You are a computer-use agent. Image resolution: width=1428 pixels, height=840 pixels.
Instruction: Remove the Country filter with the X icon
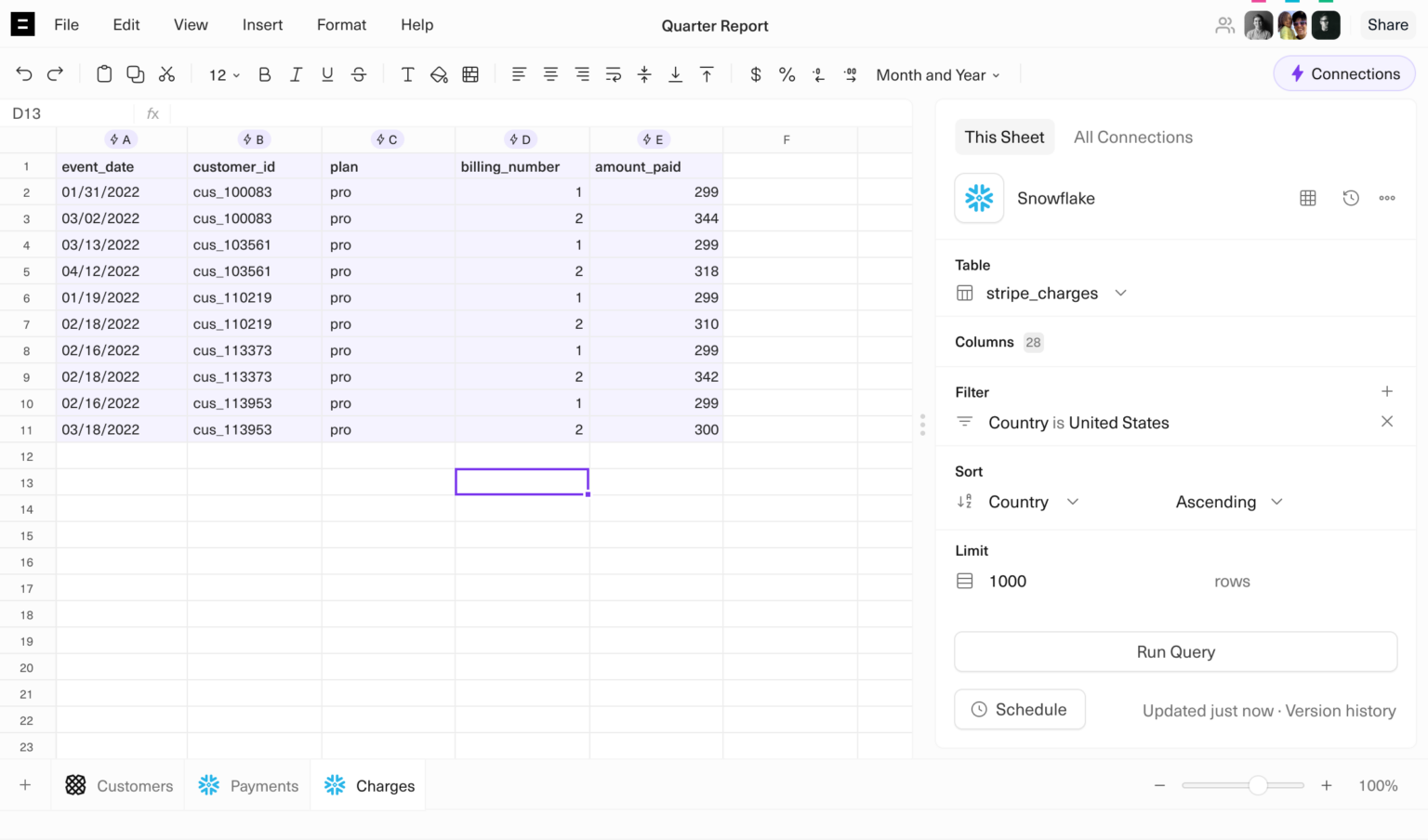tap(1386, 421)
